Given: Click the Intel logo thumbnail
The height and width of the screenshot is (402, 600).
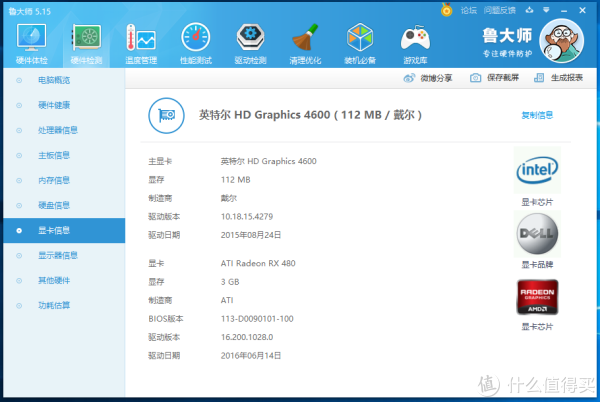Looking at the screenshot, I should (537, 170).
